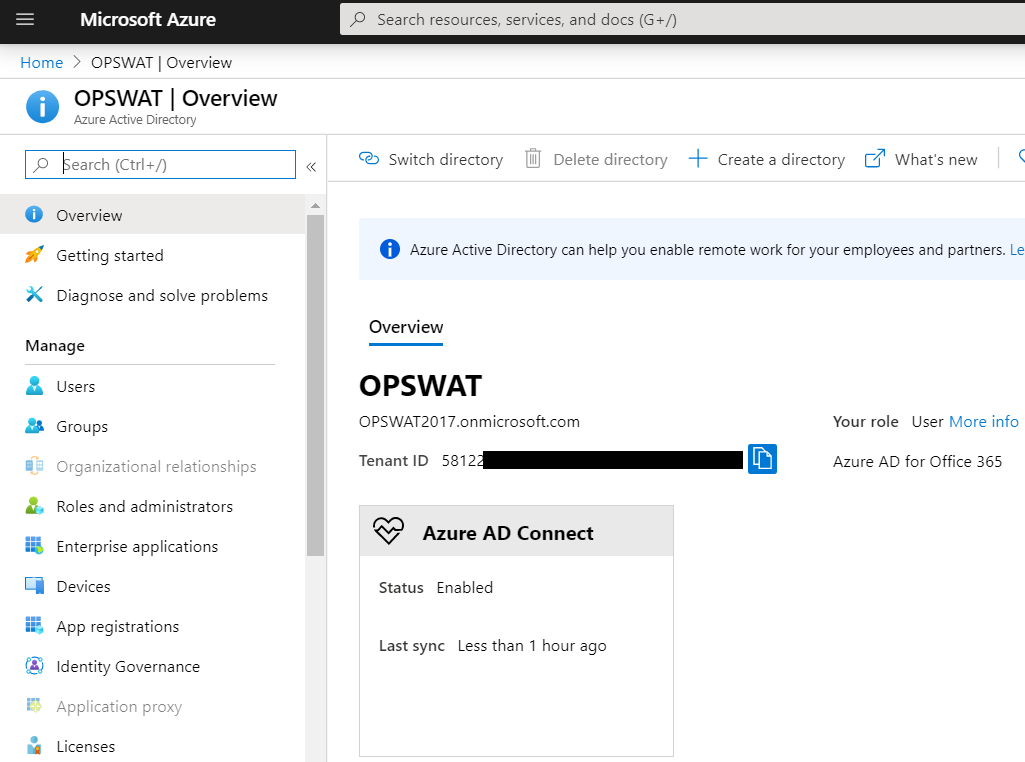The height and width of the screenshot is (762, 1025).
Task: Click the trash can Delete directory icon
Action: [x=533, y=158]
